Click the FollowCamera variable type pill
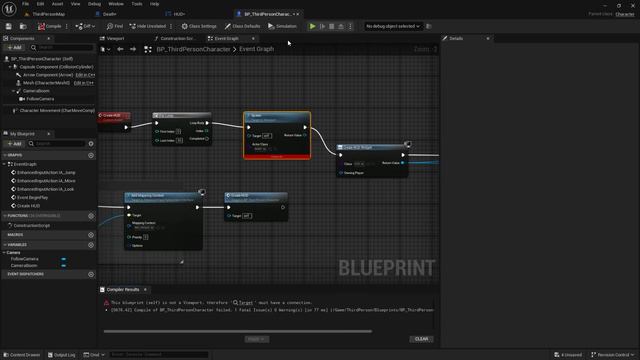640x360 pixels. click(63, 259)
